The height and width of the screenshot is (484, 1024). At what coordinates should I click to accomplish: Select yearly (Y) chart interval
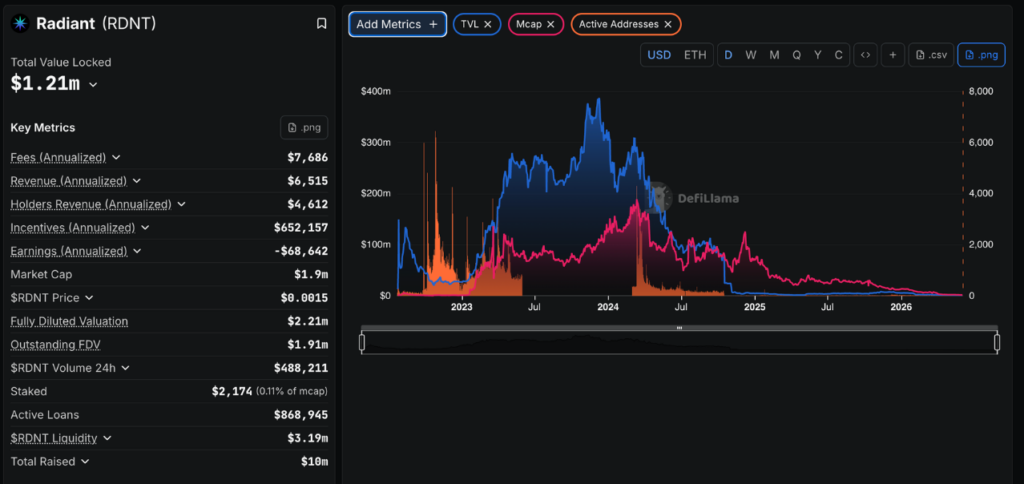[818, 55]
